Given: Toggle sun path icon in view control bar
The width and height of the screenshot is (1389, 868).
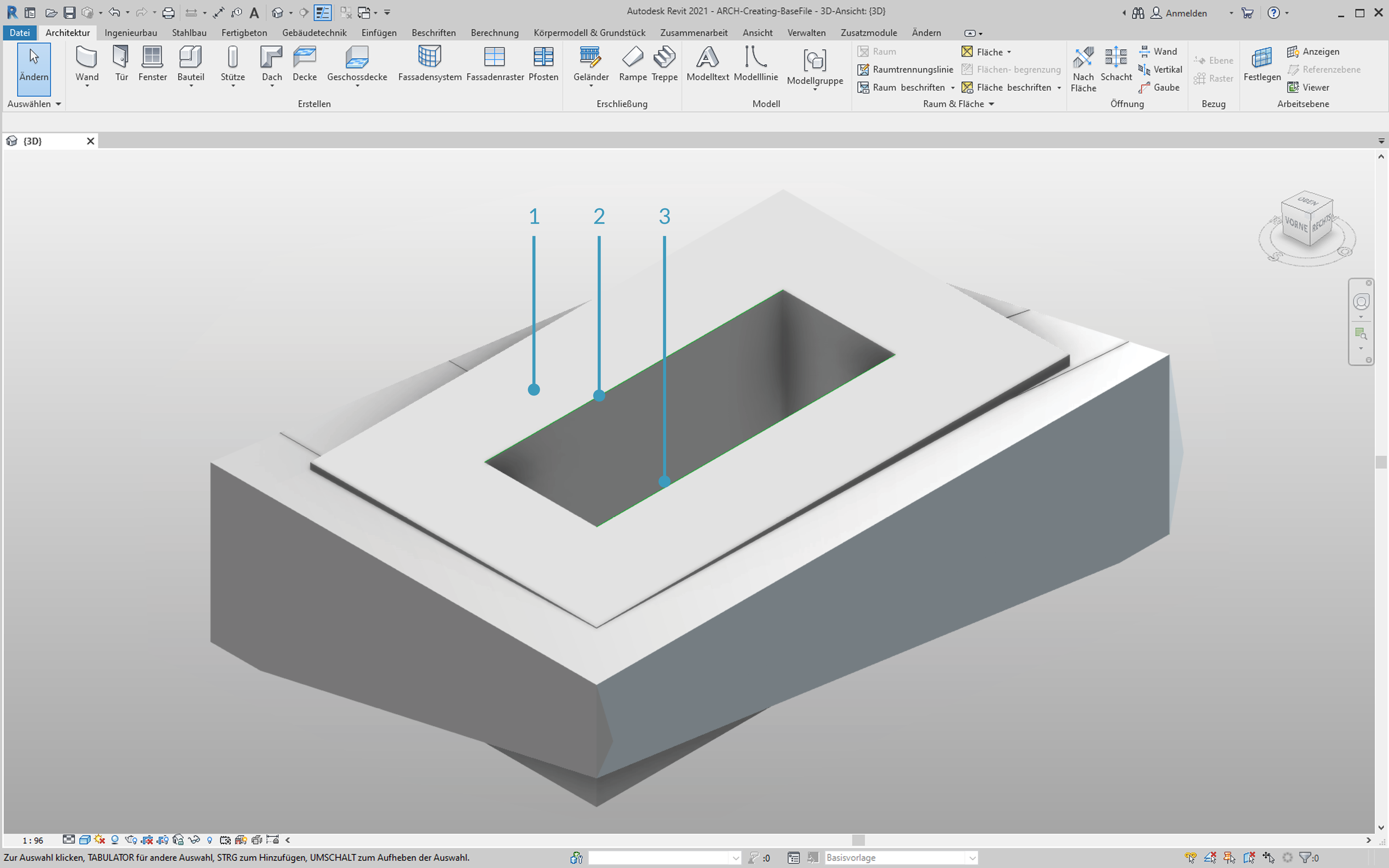Looking at the screenshot, I should click(x=99, y=840).
